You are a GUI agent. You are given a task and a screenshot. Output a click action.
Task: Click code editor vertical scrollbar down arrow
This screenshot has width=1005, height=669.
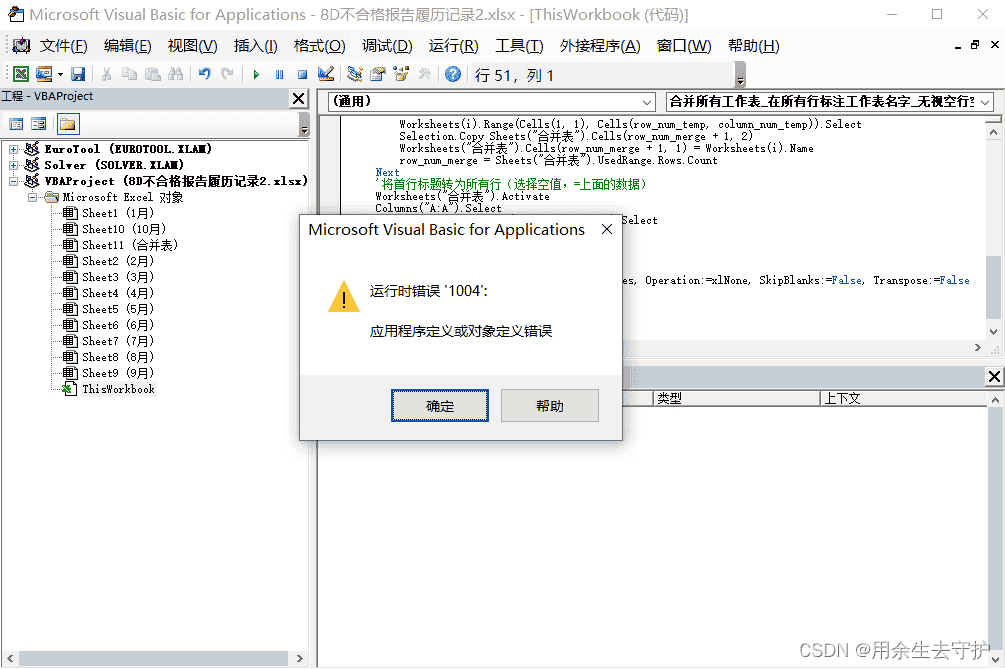tap(993, 332)
